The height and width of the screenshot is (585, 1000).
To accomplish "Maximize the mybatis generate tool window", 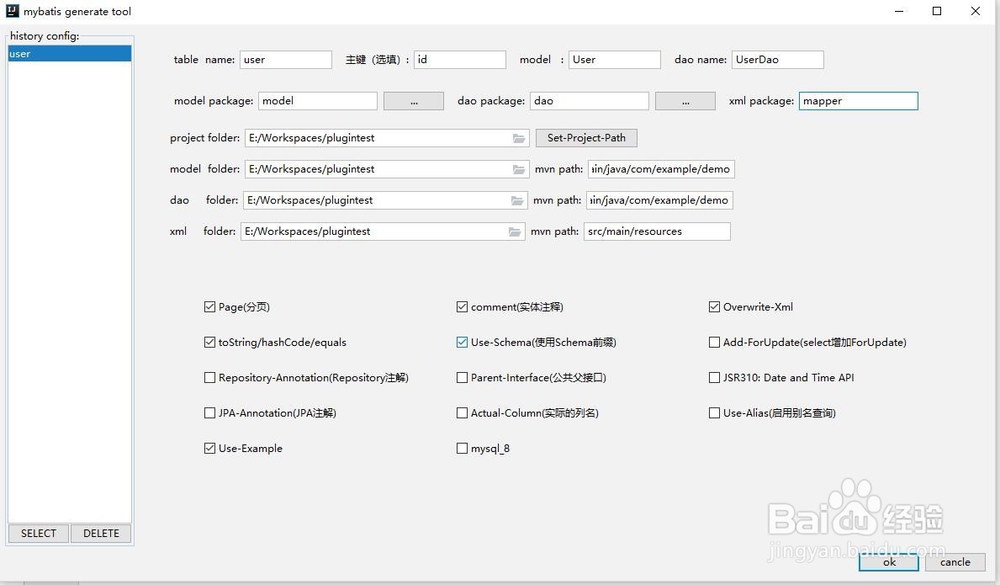I will tap(937, 11).
